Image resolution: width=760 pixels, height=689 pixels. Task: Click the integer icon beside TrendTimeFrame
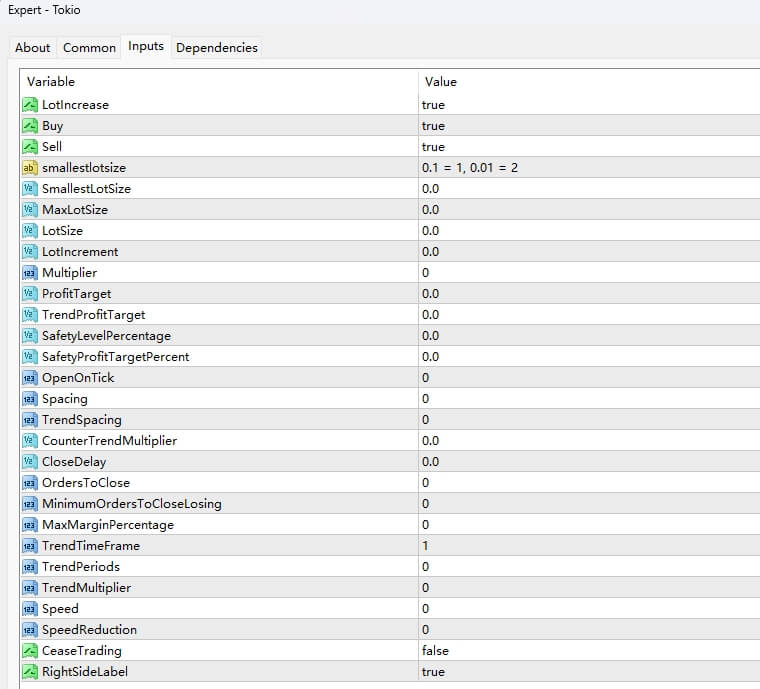[30, 546]
